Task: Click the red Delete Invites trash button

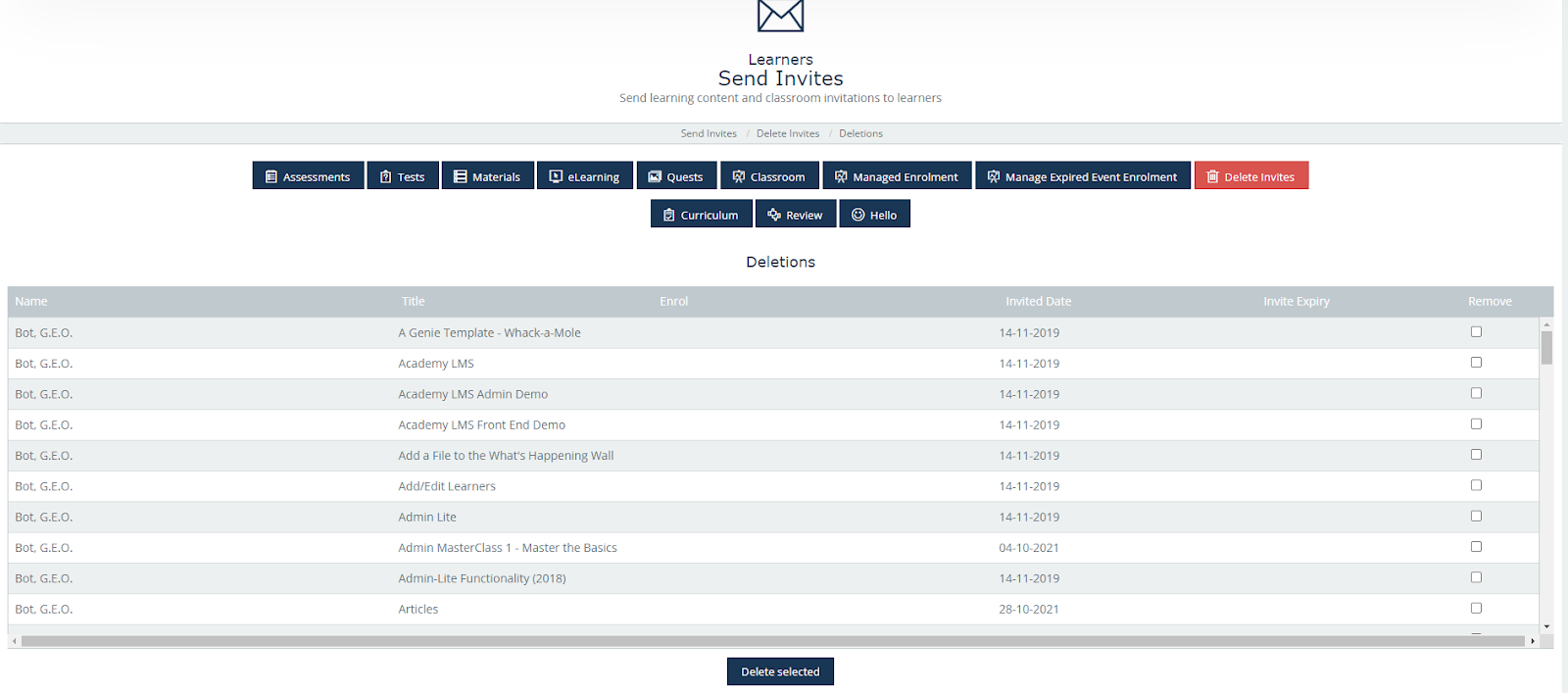Action: point(1250,176)
